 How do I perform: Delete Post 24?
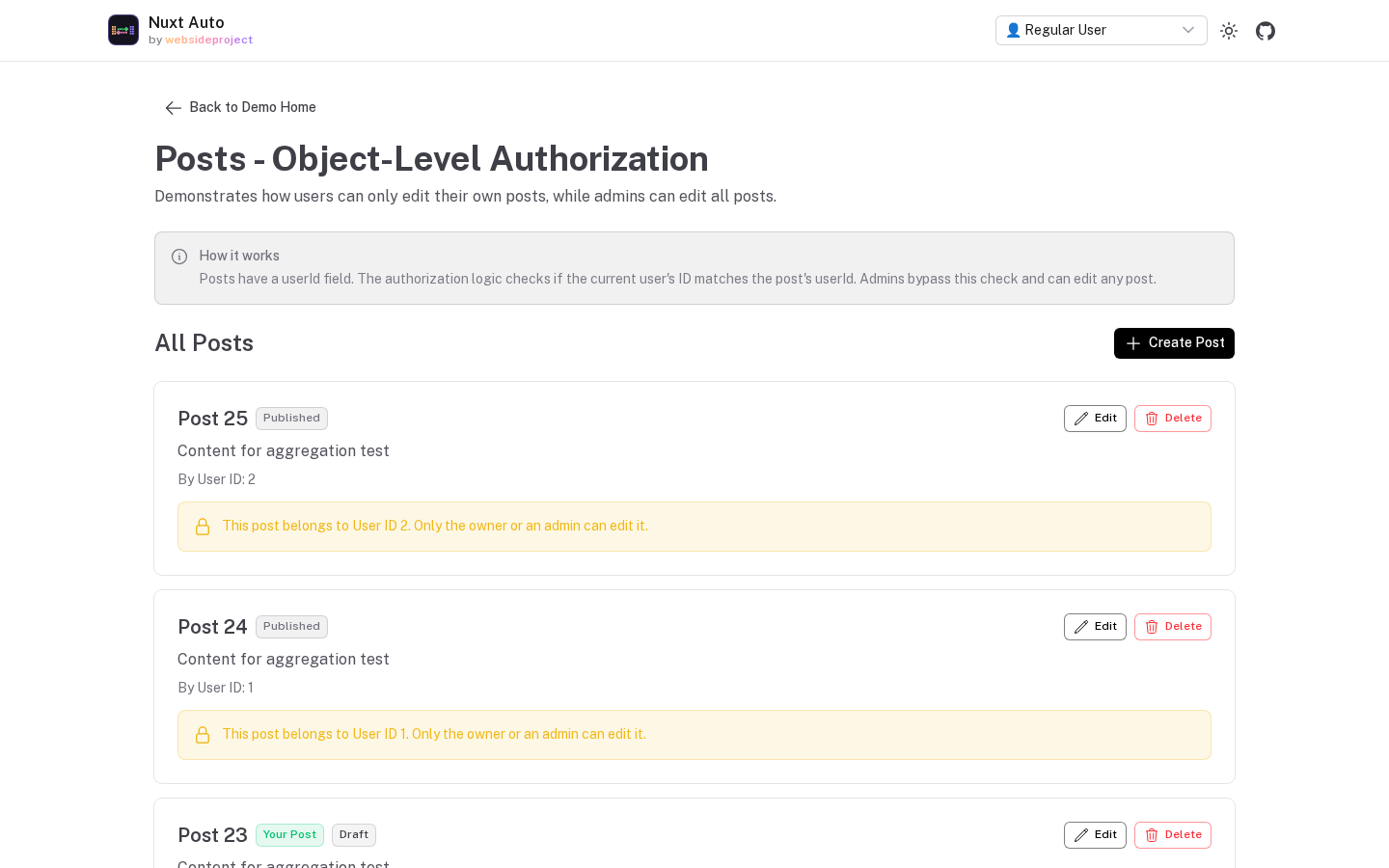[x=1173, y=627]
